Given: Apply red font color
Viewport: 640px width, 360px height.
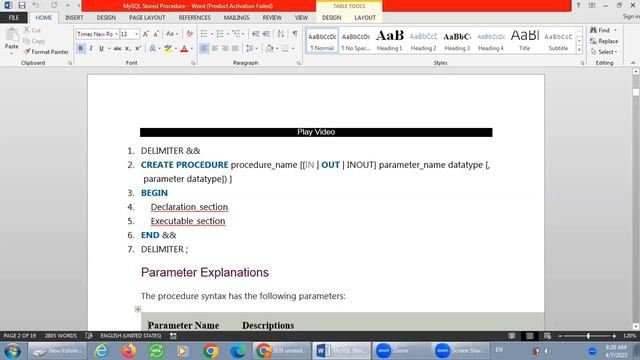Looking at the screenshot, I should (x=184, y=49).
